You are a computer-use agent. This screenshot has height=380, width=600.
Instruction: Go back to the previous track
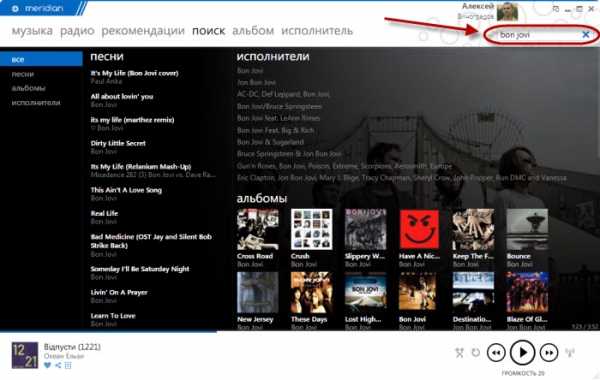click(x=496, y=352)
